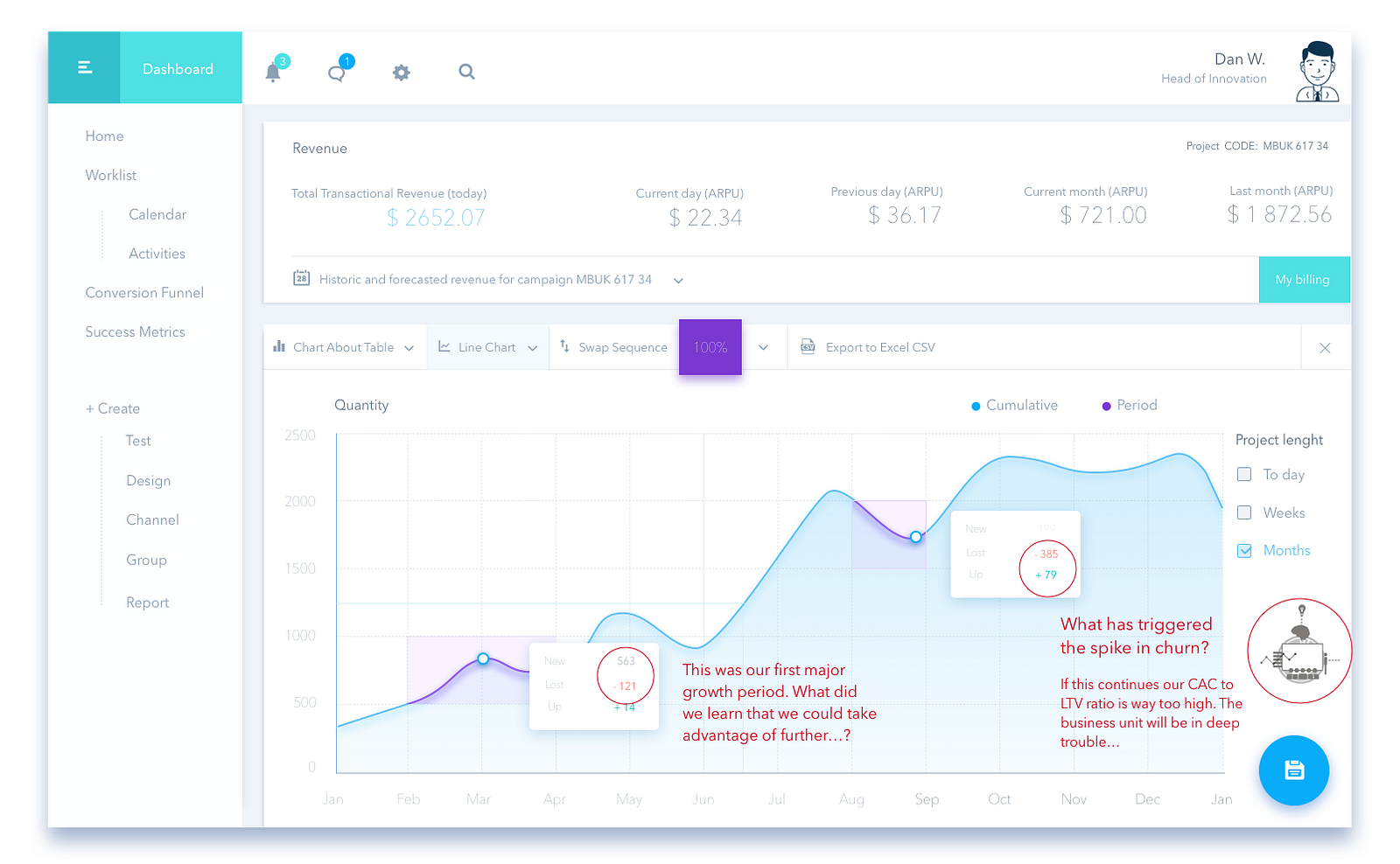Enable the Weeks checkbox

point(1244,512)
